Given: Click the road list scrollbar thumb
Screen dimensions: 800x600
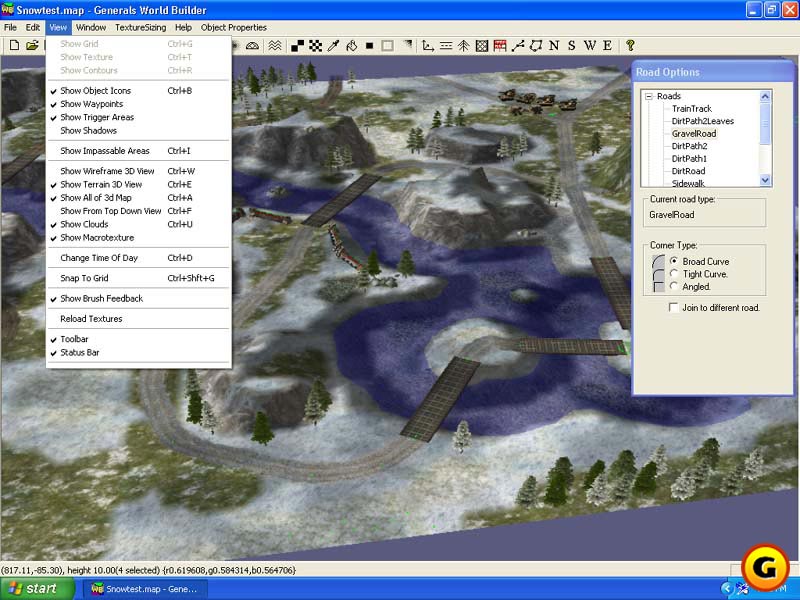Looking at the screenshot, I should [x=765, y=124].
